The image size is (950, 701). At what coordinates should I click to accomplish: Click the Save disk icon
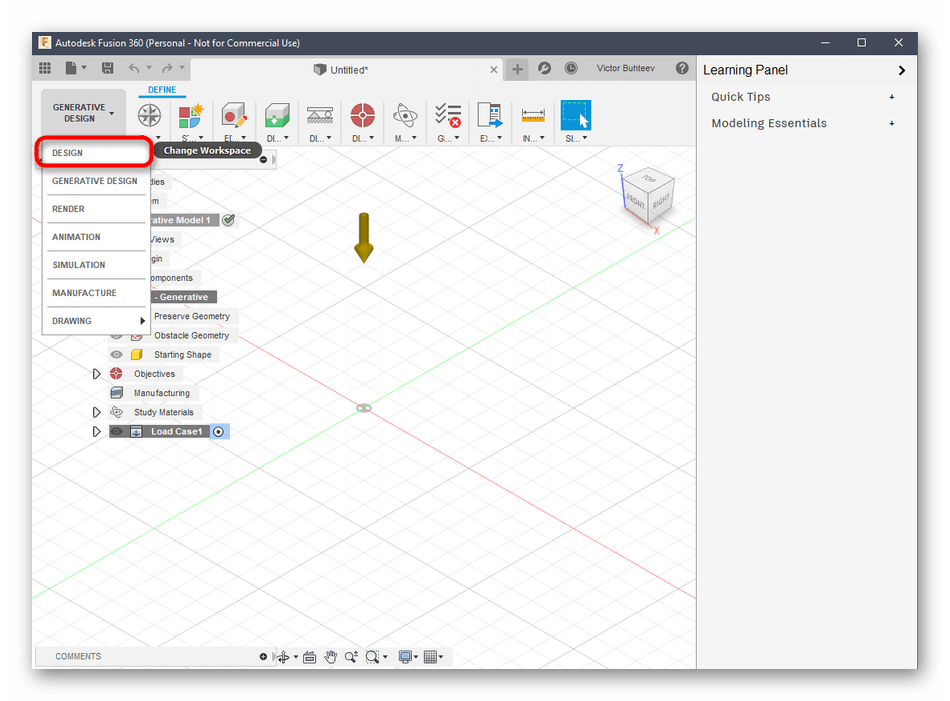click(x=107, y=68)
